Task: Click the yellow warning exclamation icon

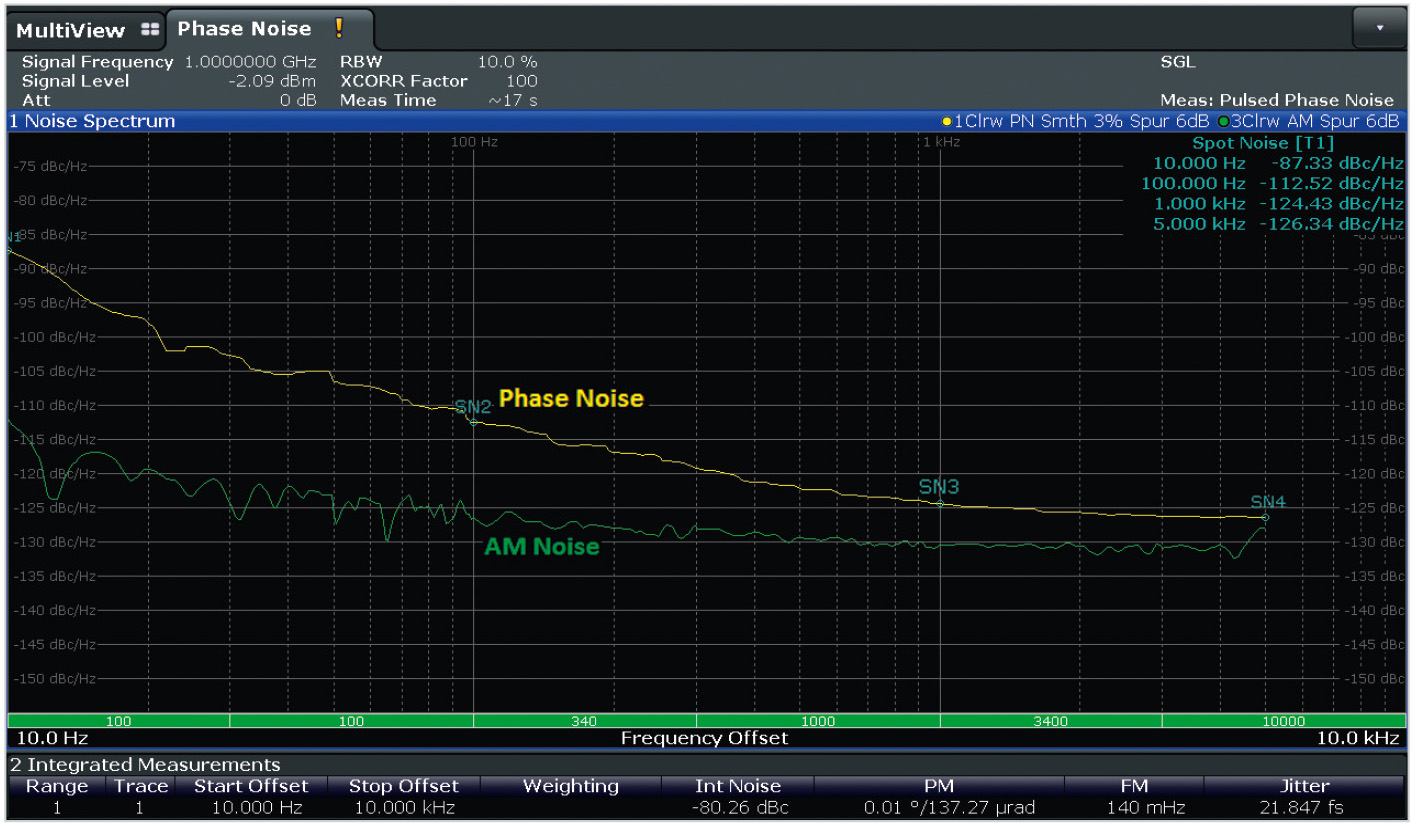Action: click(339, 28)
